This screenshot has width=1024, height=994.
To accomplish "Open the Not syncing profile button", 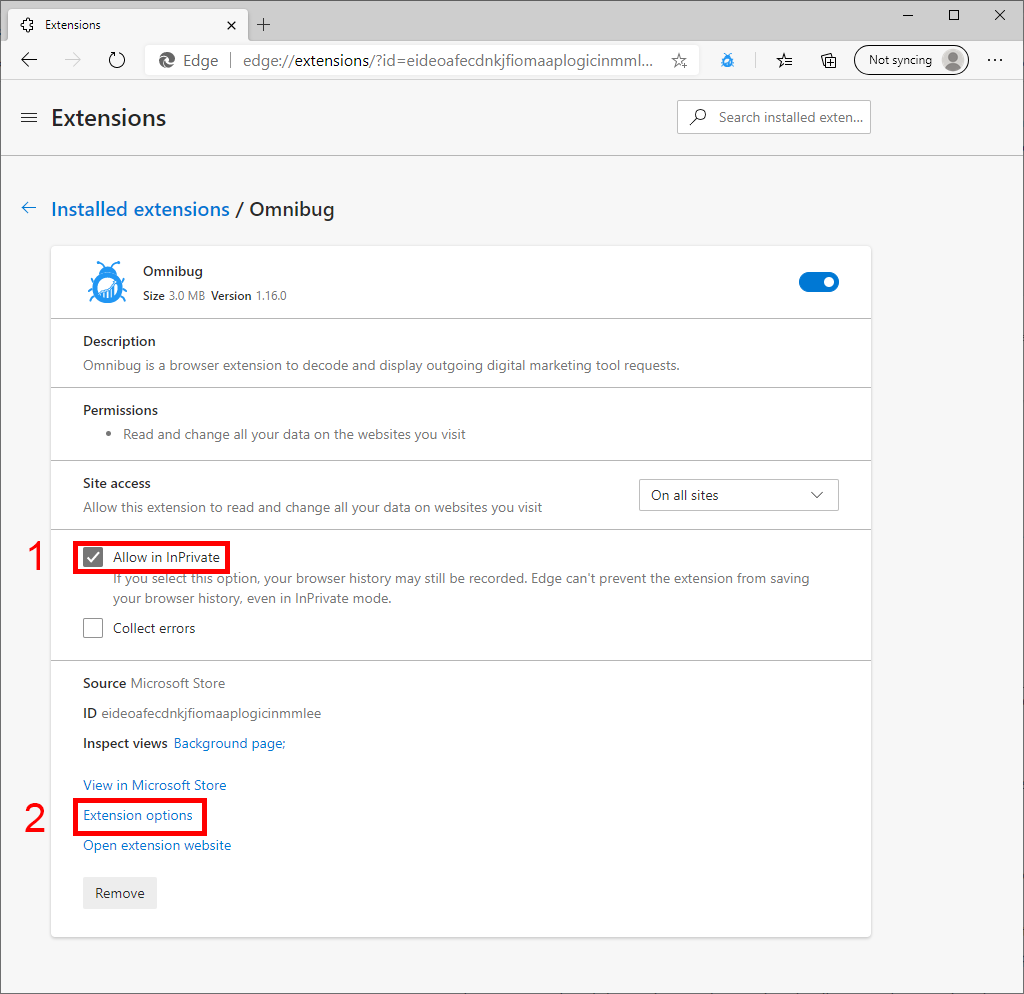I will point(911,60).
